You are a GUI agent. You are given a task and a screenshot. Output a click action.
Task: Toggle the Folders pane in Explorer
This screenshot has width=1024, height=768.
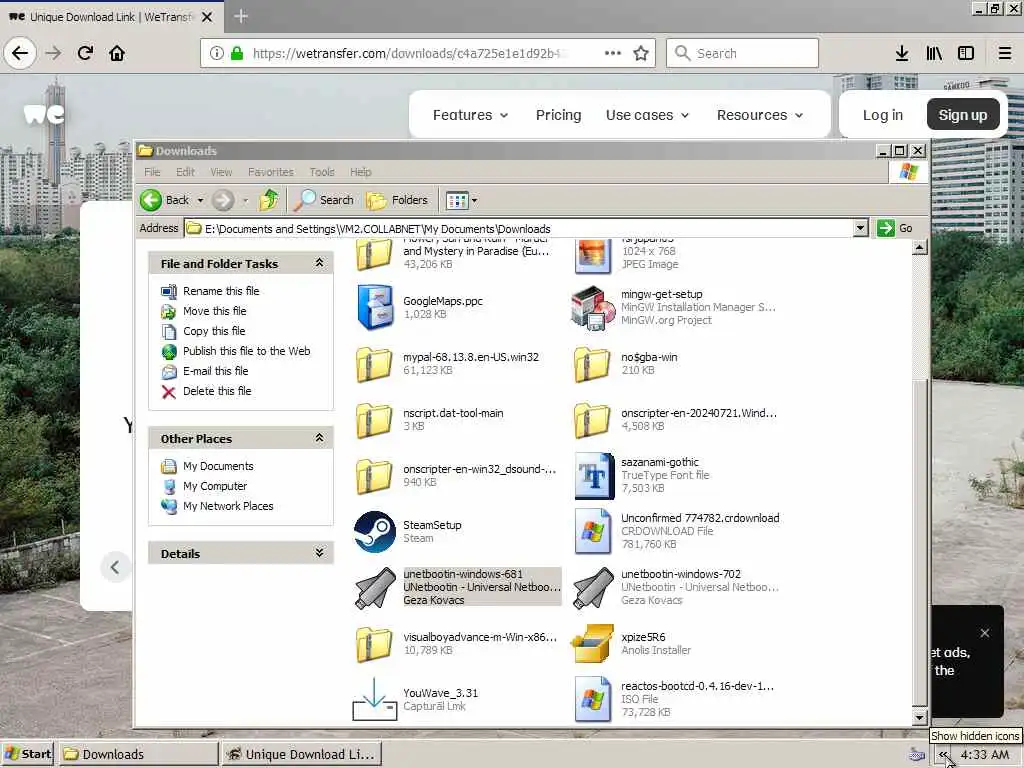pyautogui.click(x=397, y=200)
